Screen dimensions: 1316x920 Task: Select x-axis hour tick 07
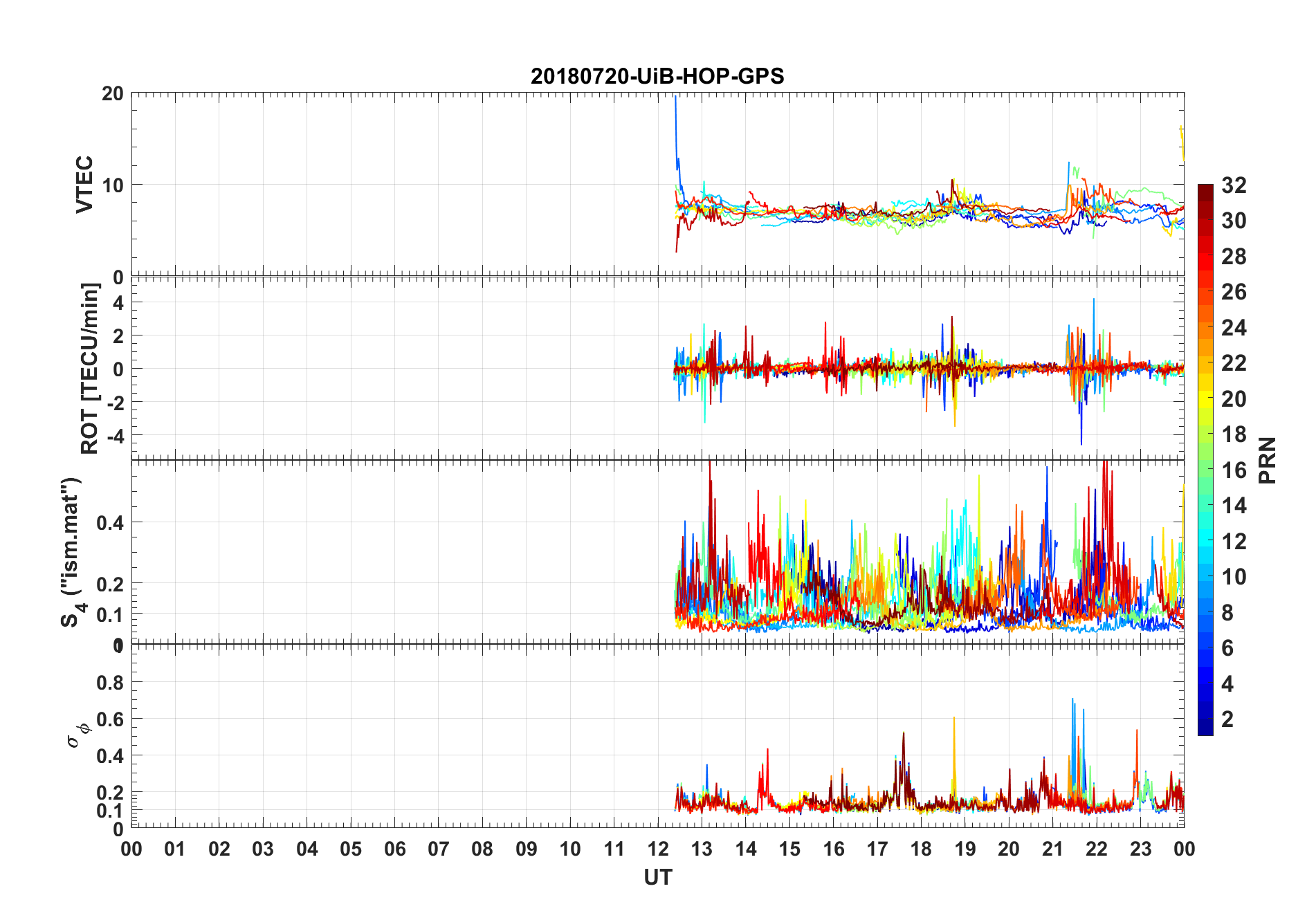[x=439, y=849]
